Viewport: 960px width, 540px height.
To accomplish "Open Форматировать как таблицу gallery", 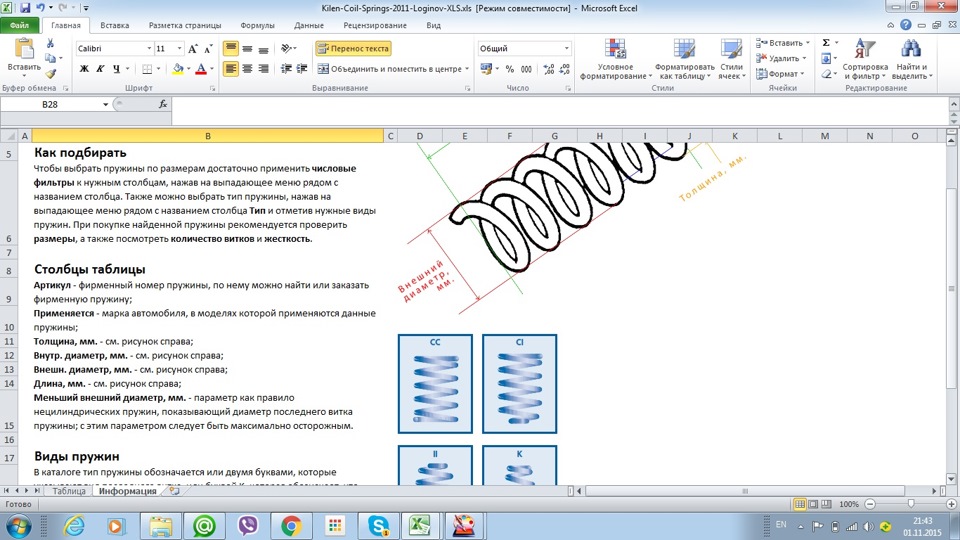I will (x=684, y=59).
